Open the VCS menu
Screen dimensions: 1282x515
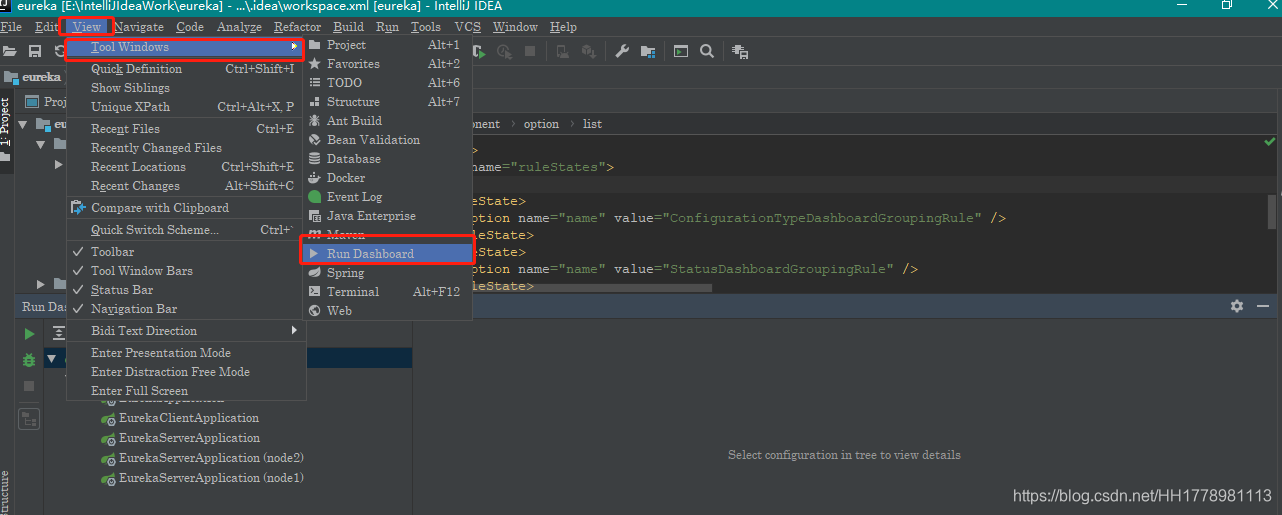[467, 27]
